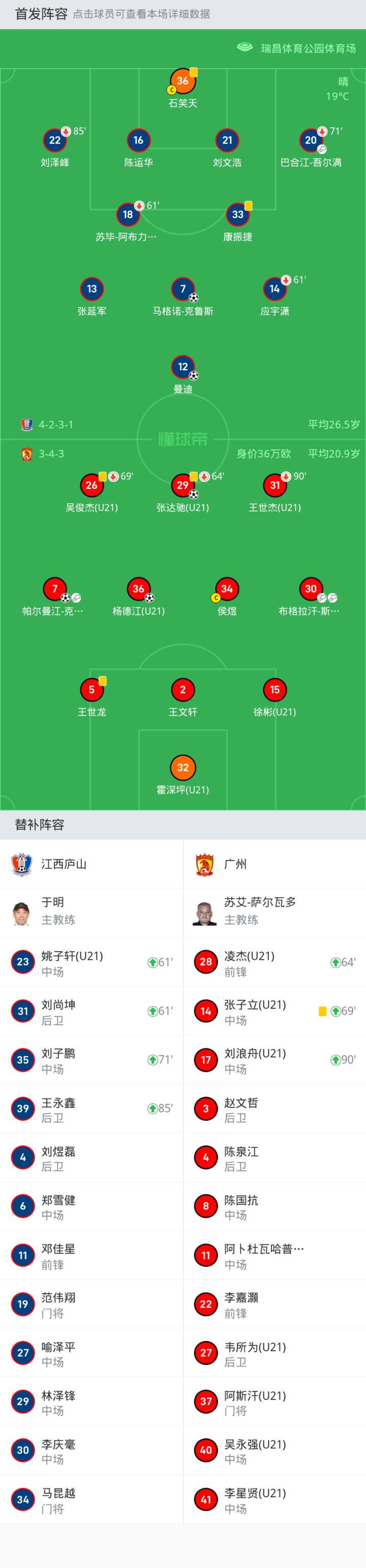Click the 广州 team crest in substitutes
The image size is (366, 1568).
[205, 864]
